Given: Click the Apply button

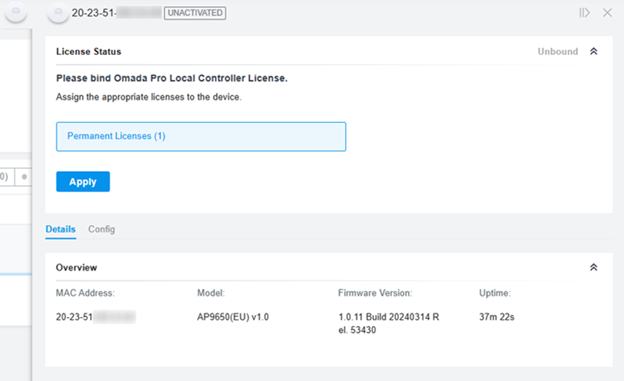Looking at the screenshot, I should click(x=83, y=182).
